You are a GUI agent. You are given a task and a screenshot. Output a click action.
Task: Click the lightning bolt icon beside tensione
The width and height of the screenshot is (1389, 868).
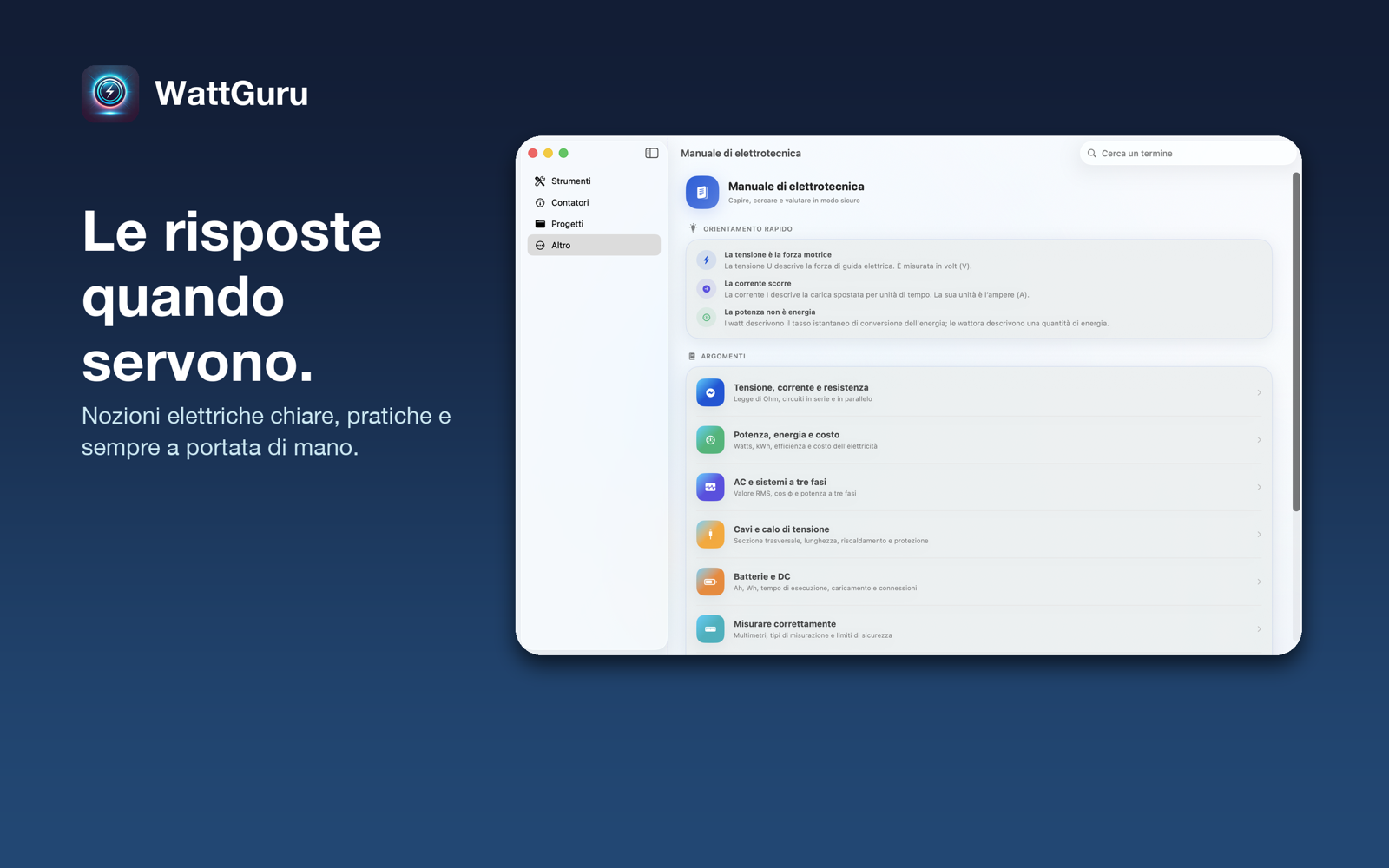click(707, 260)
